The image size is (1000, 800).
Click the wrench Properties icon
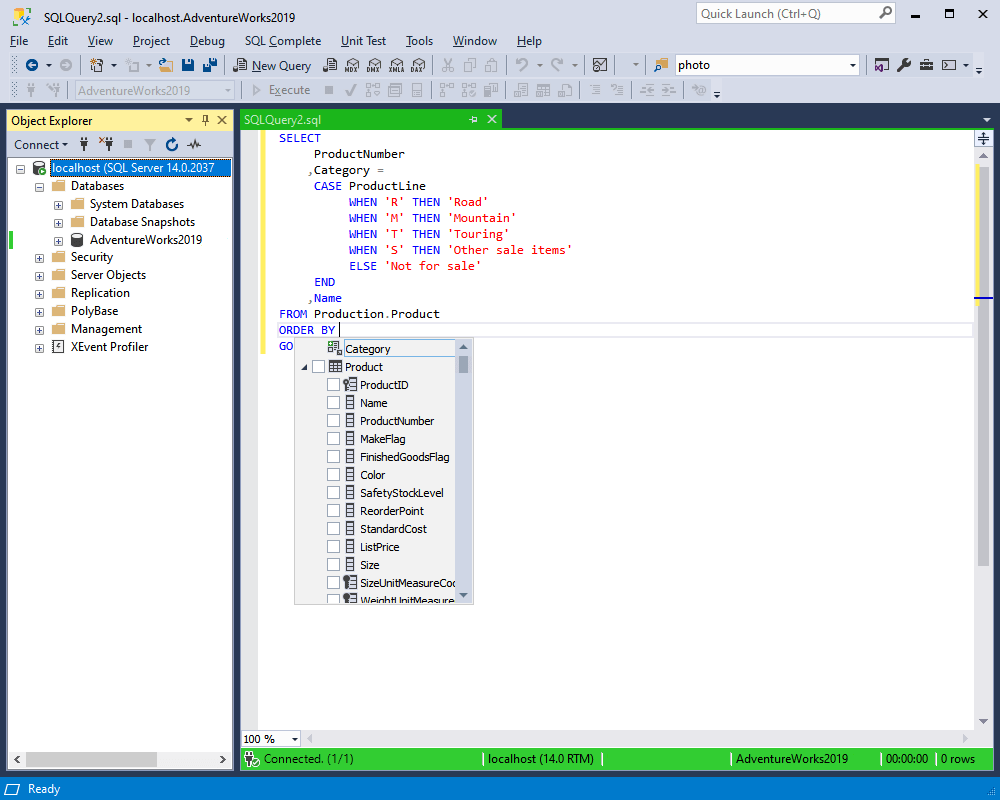coord(904,65)
